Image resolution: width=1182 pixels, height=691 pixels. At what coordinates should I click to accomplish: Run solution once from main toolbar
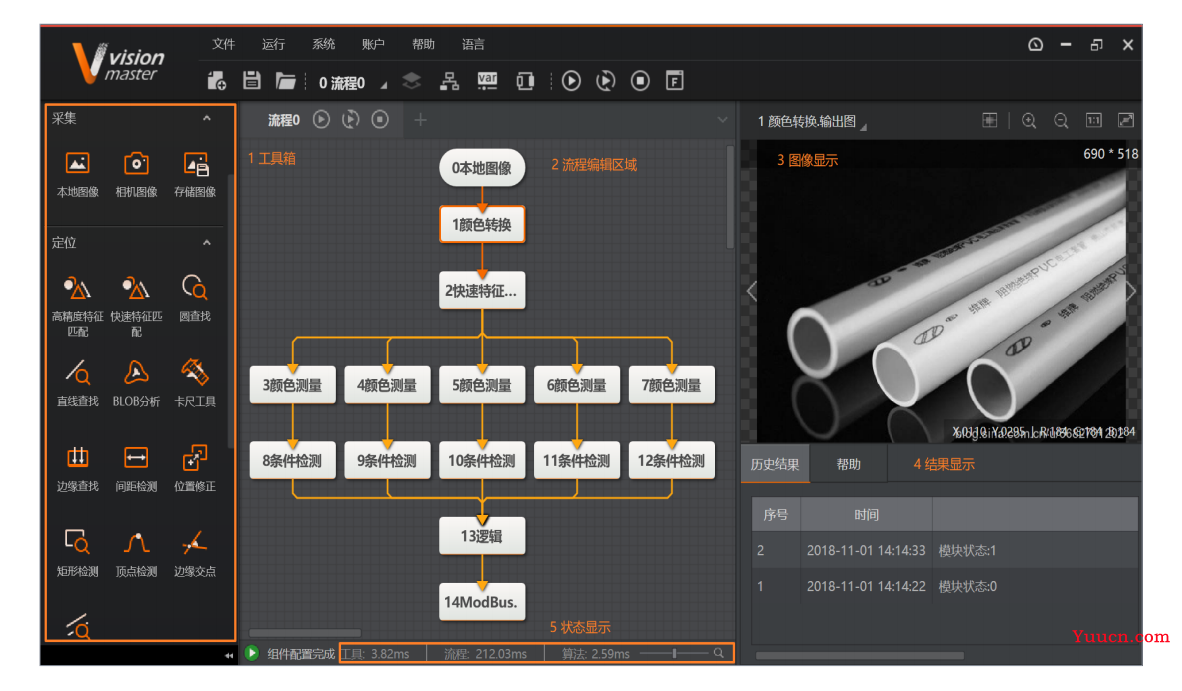tap(571, 81)
